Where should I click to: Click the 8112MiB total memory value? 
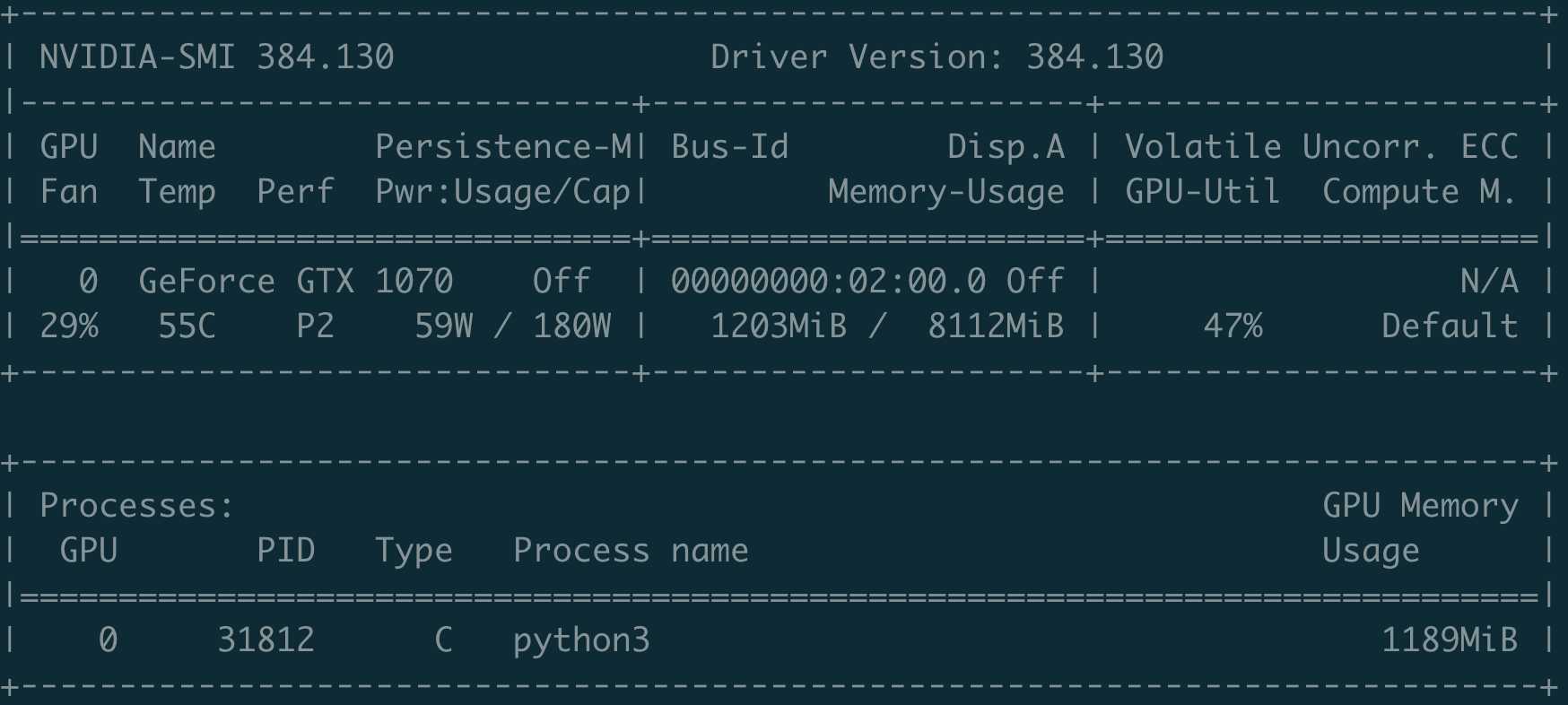click(996, 326)
